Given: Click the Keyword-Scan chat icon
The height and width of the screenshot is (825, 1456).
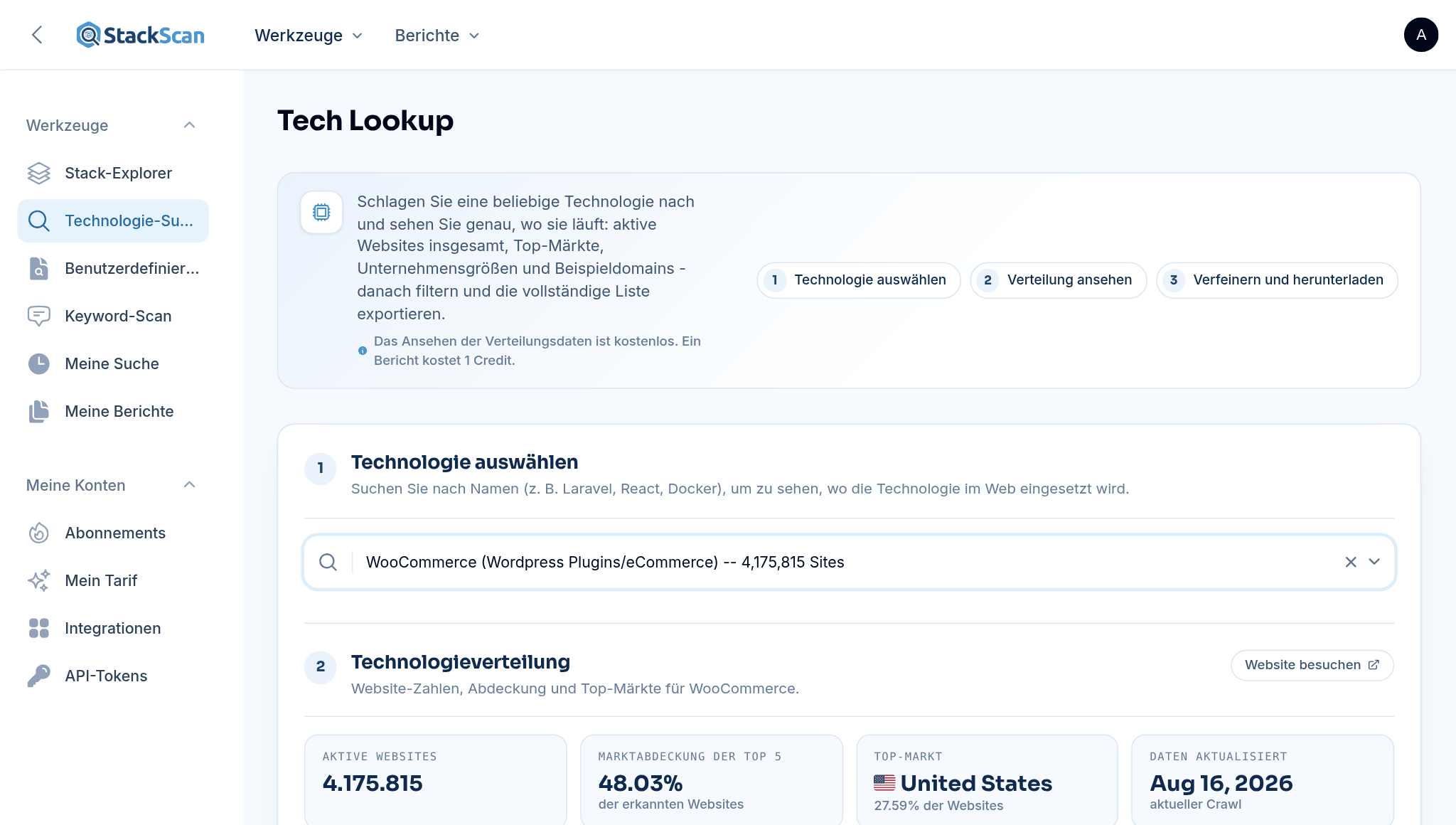Looking at the screenshot, I should [x=39, y=316].
